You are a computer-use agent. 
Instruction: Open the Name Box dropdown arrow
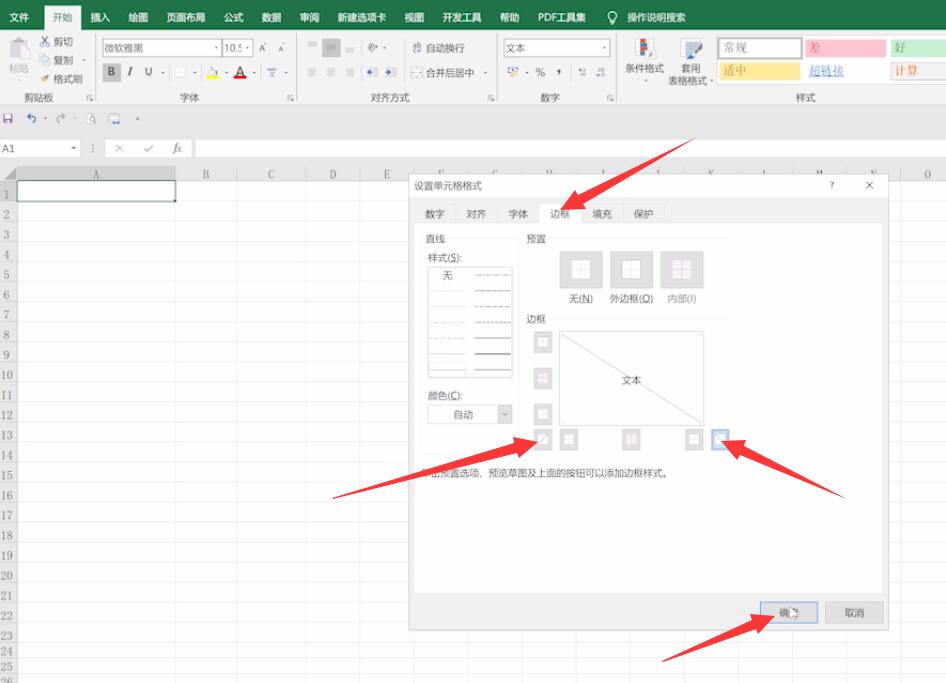click(x=74, y=148)
